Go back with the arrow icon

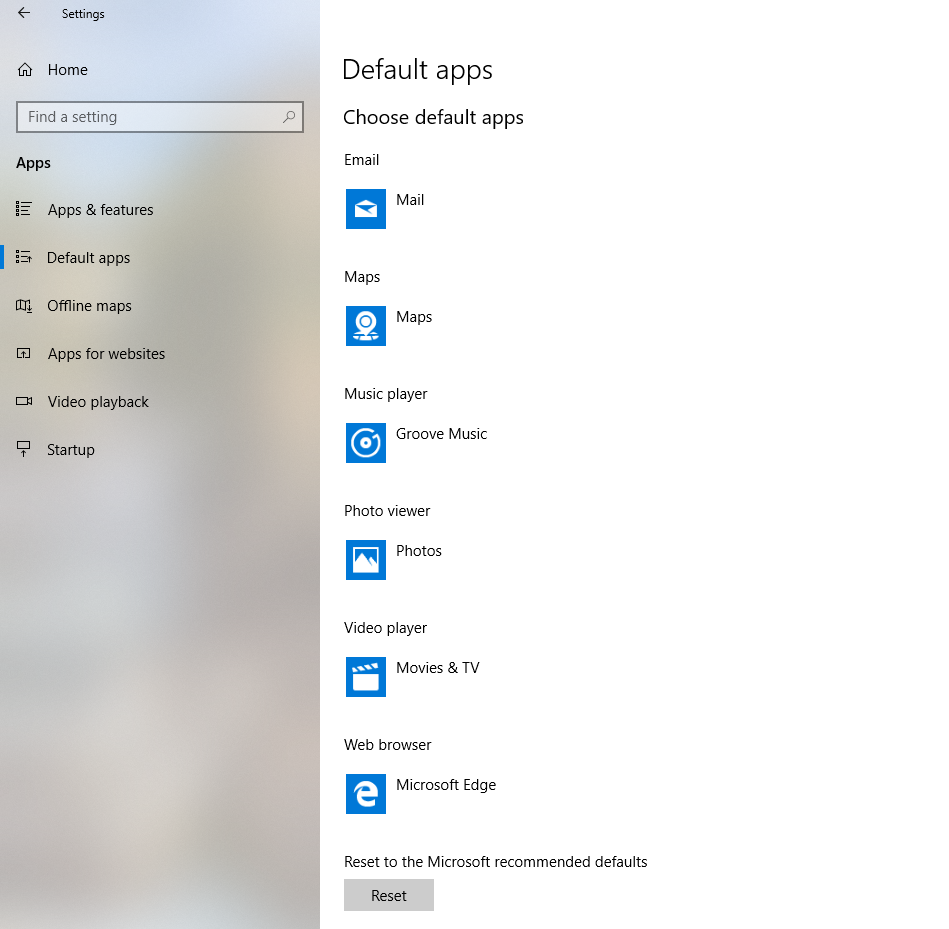tap(24, 13)
